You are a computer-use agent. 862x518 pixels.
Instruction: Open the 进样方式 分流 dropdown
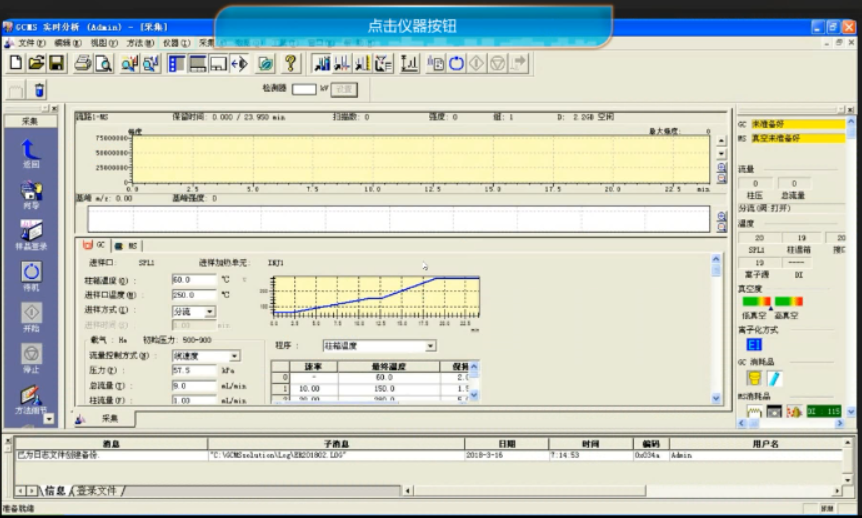[x=210, y=312]
